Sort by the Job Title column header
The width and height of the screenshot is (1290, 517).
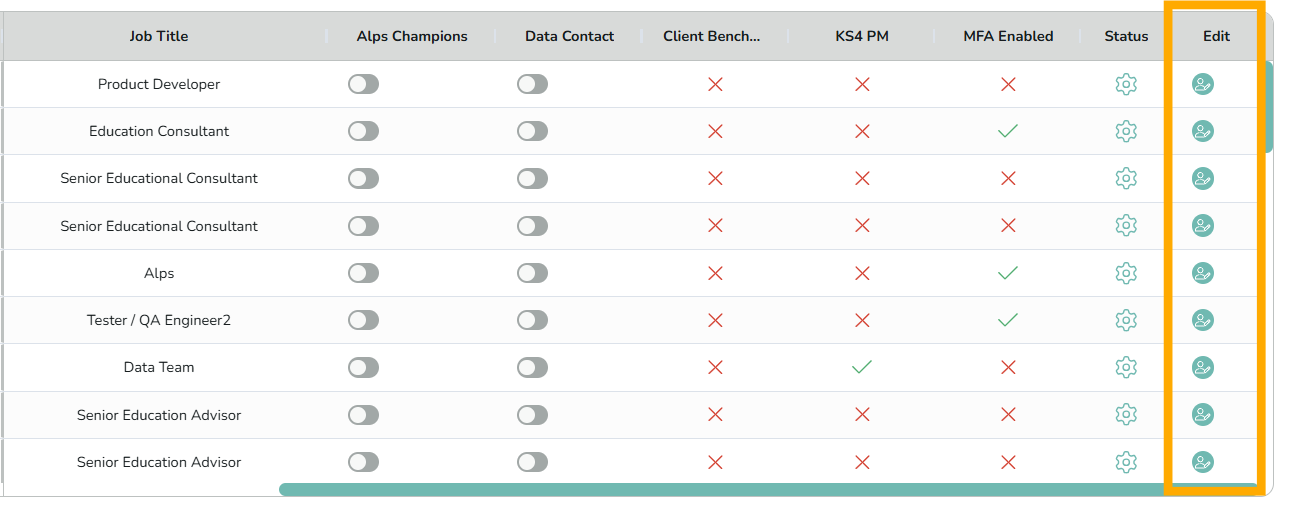pos(159,36)
